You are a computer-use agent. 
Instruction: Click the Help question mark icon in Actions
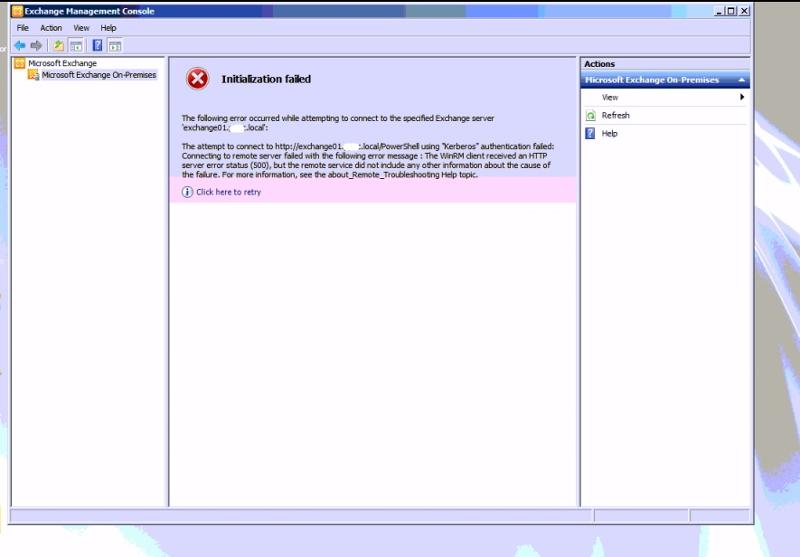point(590,134)
